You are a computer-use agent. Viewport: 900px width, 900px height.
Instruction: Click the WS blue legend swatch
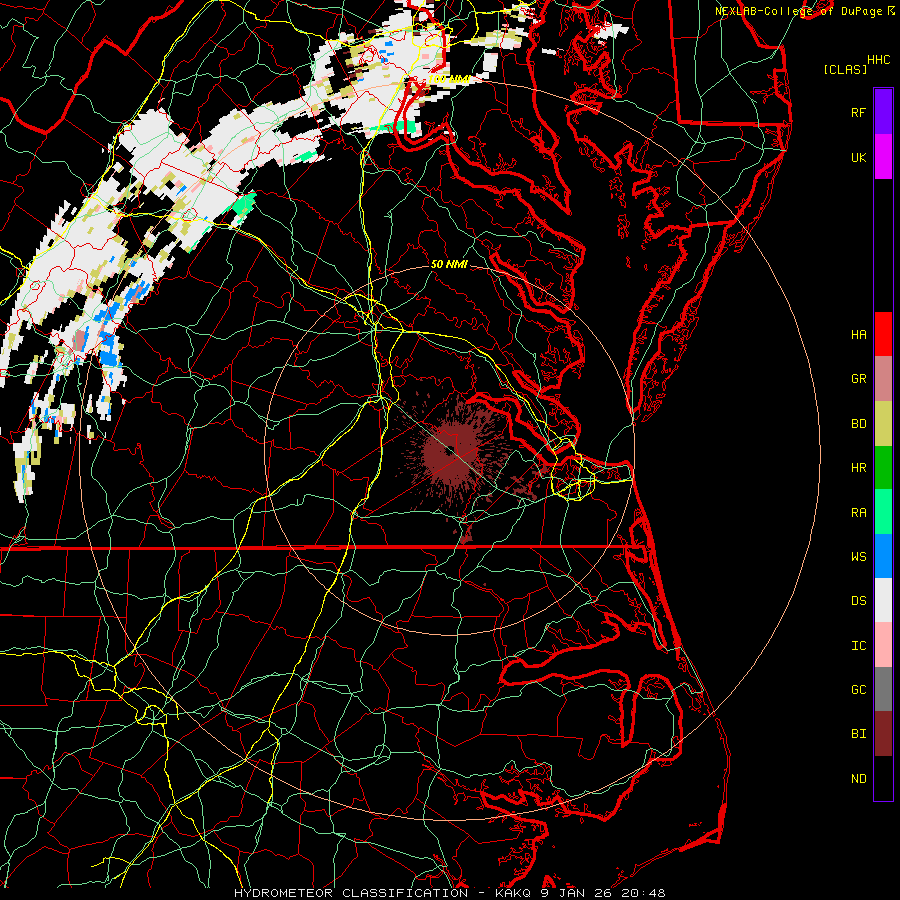(x=883, y=556)
